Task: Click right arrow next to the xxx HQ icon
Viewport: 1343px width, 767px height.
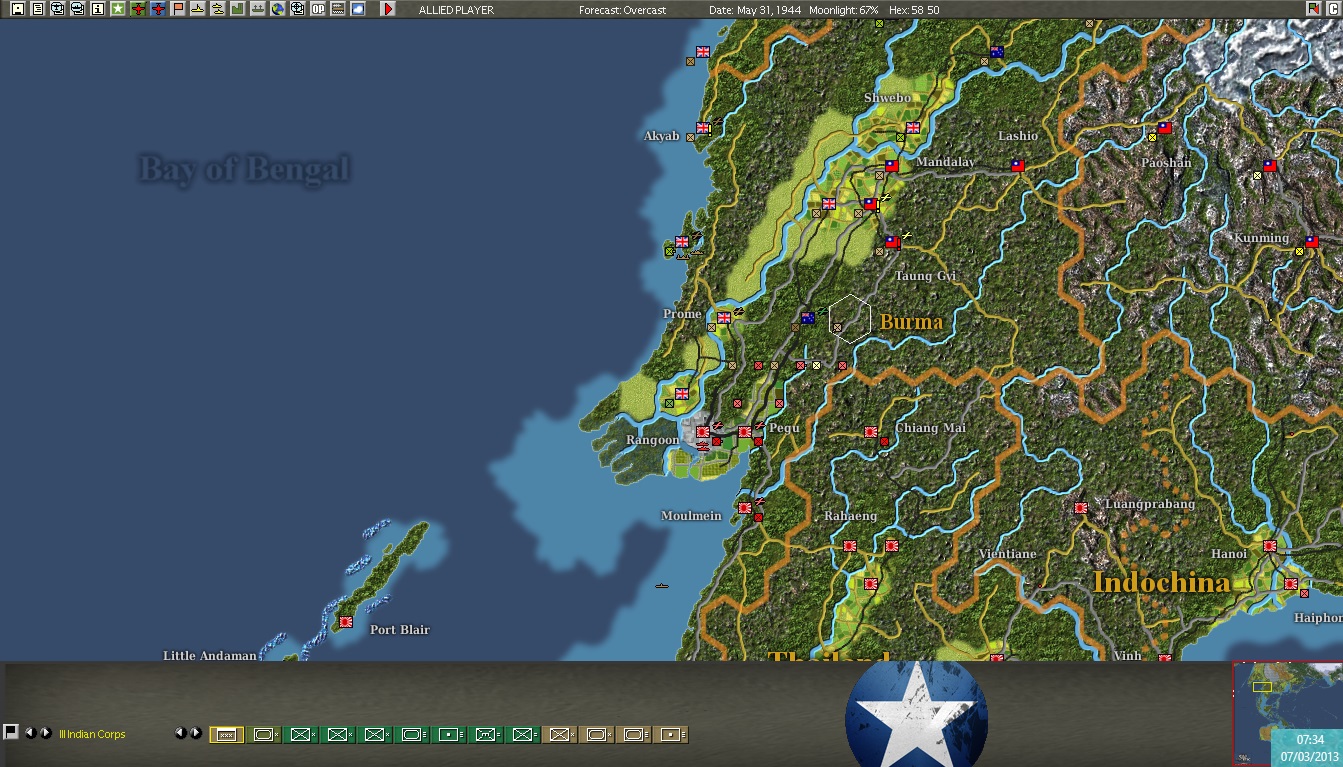Action: (x=196, y=733)
